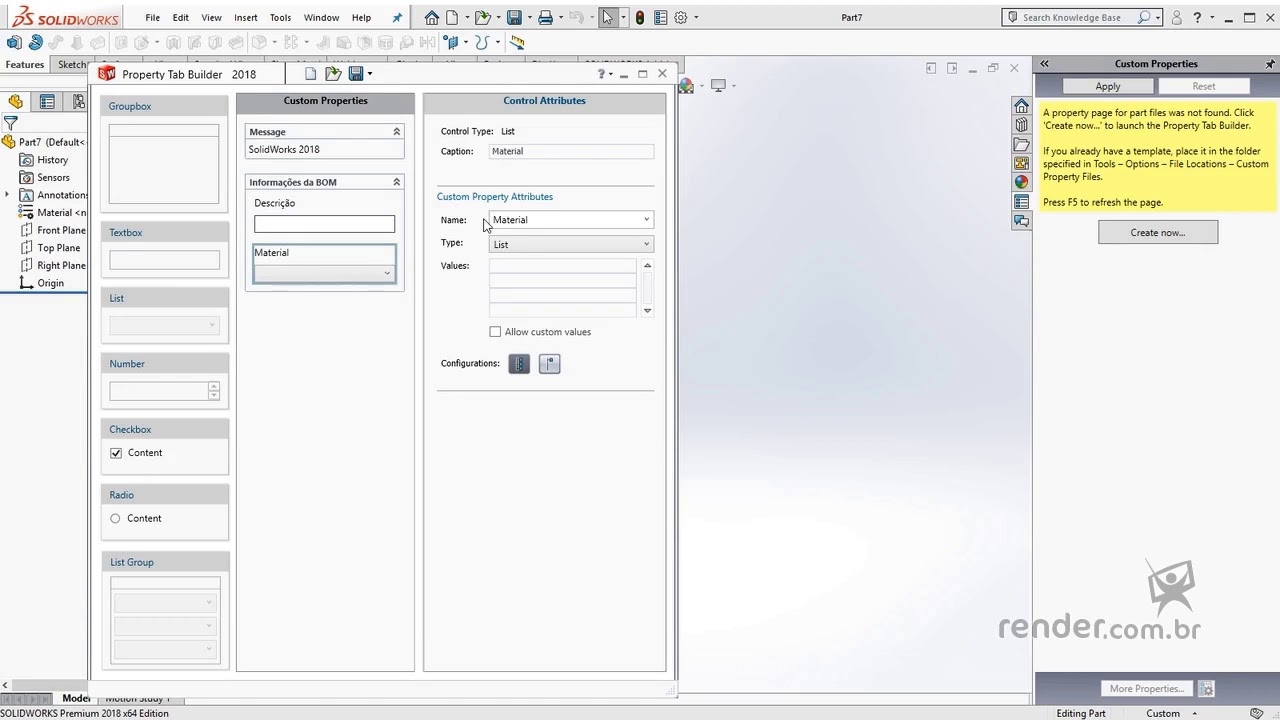Viewport: 1280px width, 720px height.
Task: Collapse the Informações da BOM groupbox
Action: tap(396, 183)
